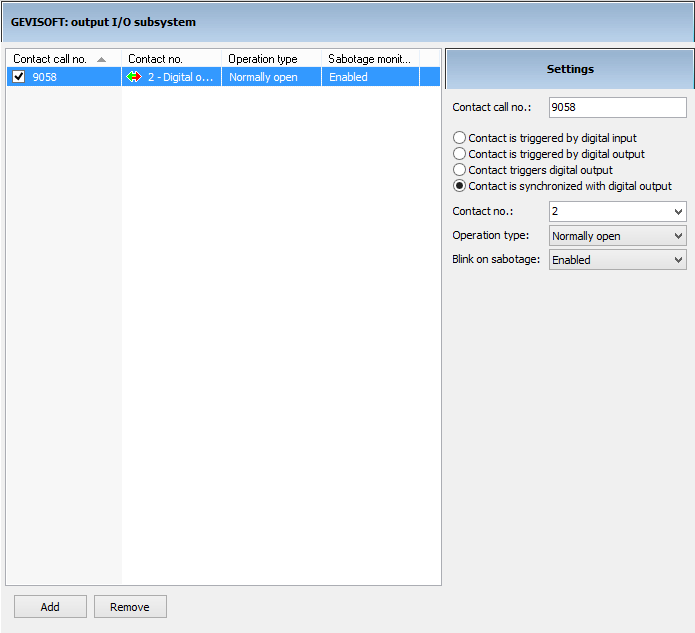Focus the Contact call no. input field
Viewport: 695px width, 633px height.
617,107
